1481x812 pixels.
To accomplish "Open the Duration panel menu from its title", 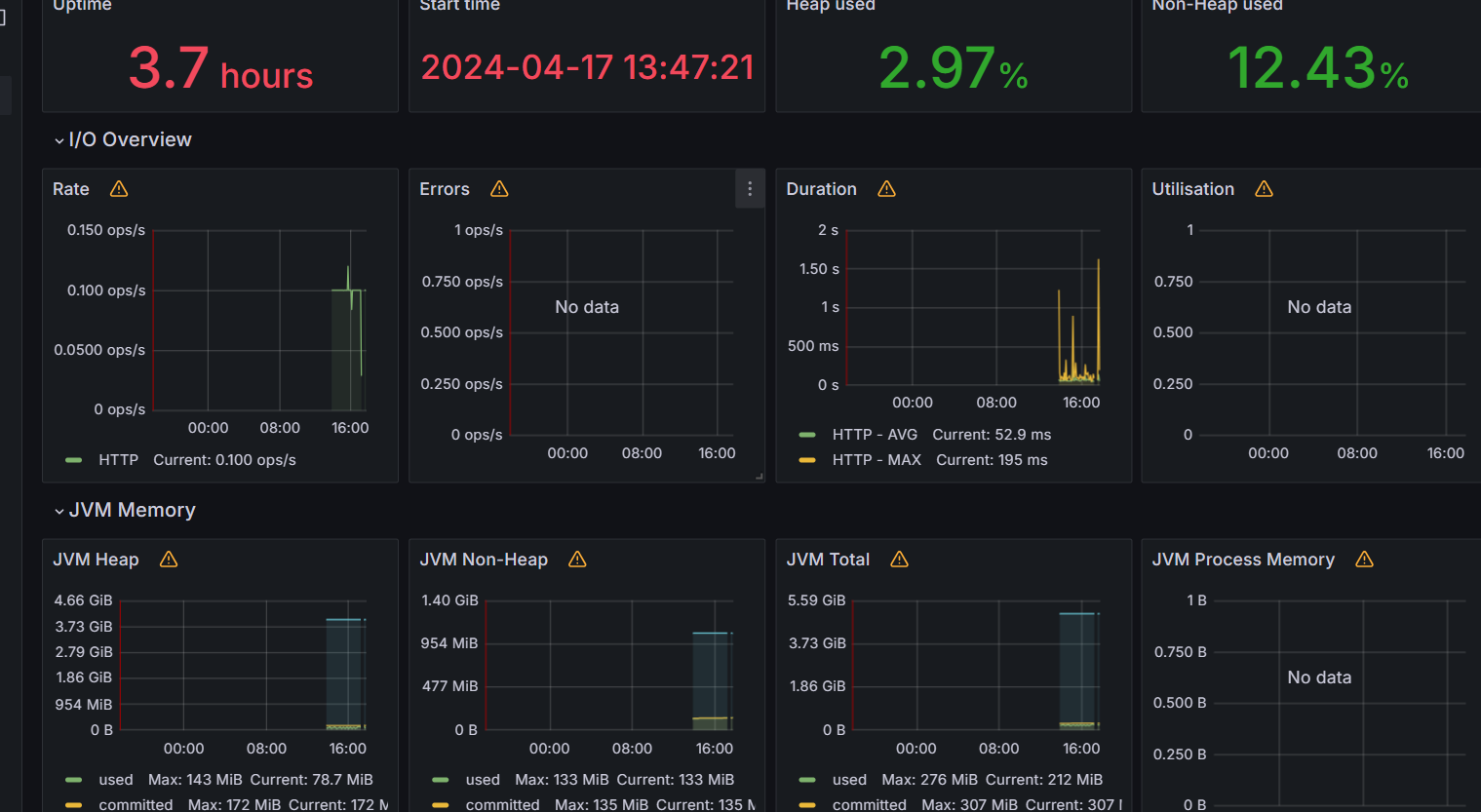I will coord(821,188).
